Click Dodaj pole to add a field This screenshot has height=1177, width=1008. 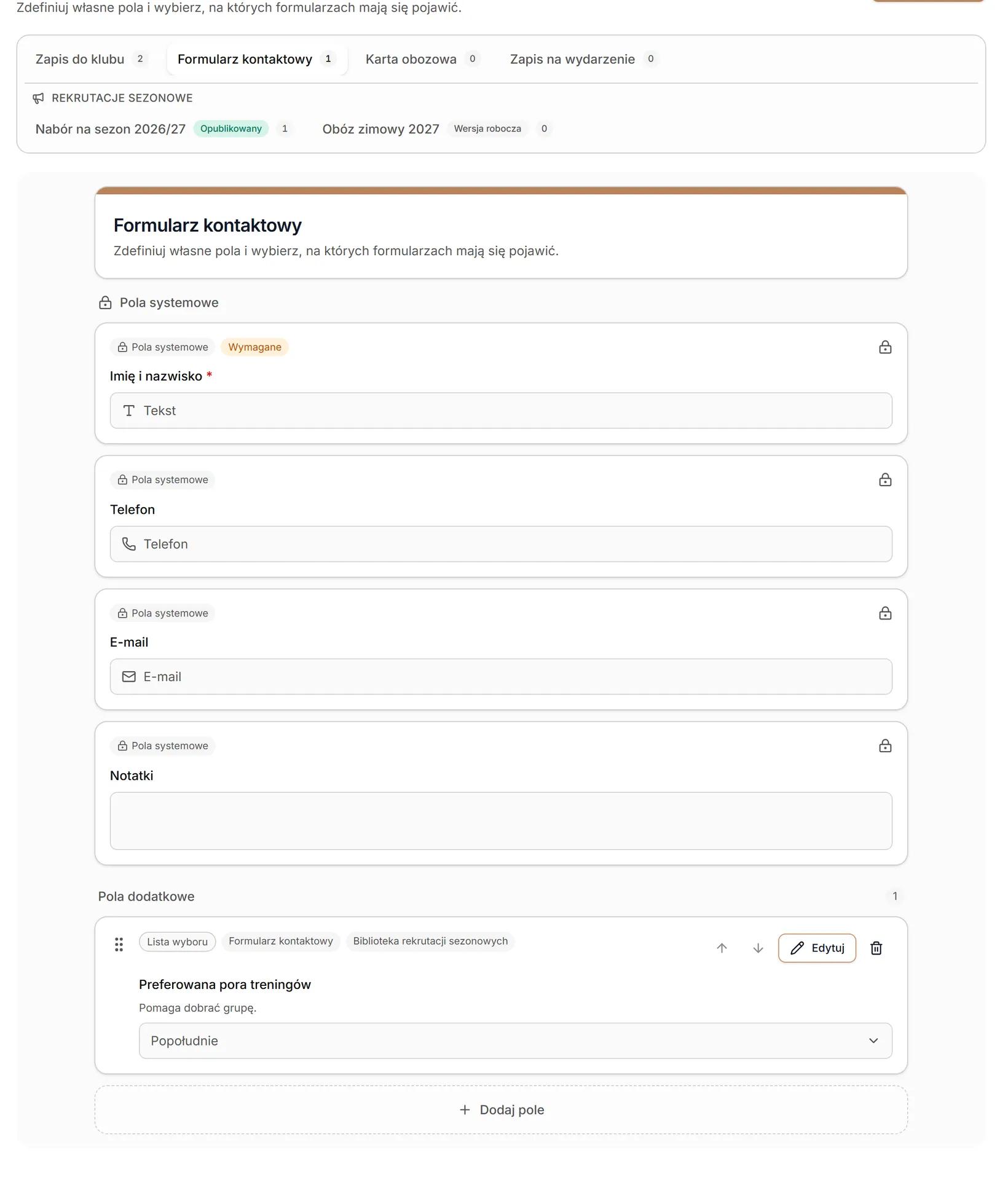(501, 1109)
